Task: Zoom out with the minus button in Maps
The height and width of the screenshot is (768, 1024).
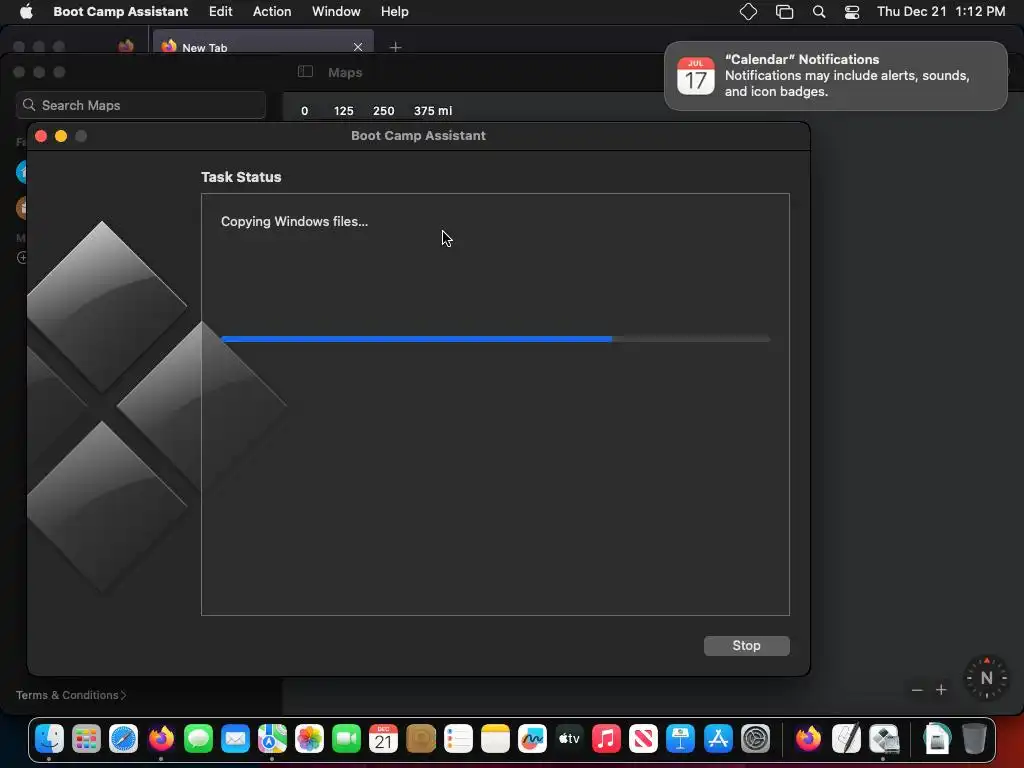Action: point(917,690)
